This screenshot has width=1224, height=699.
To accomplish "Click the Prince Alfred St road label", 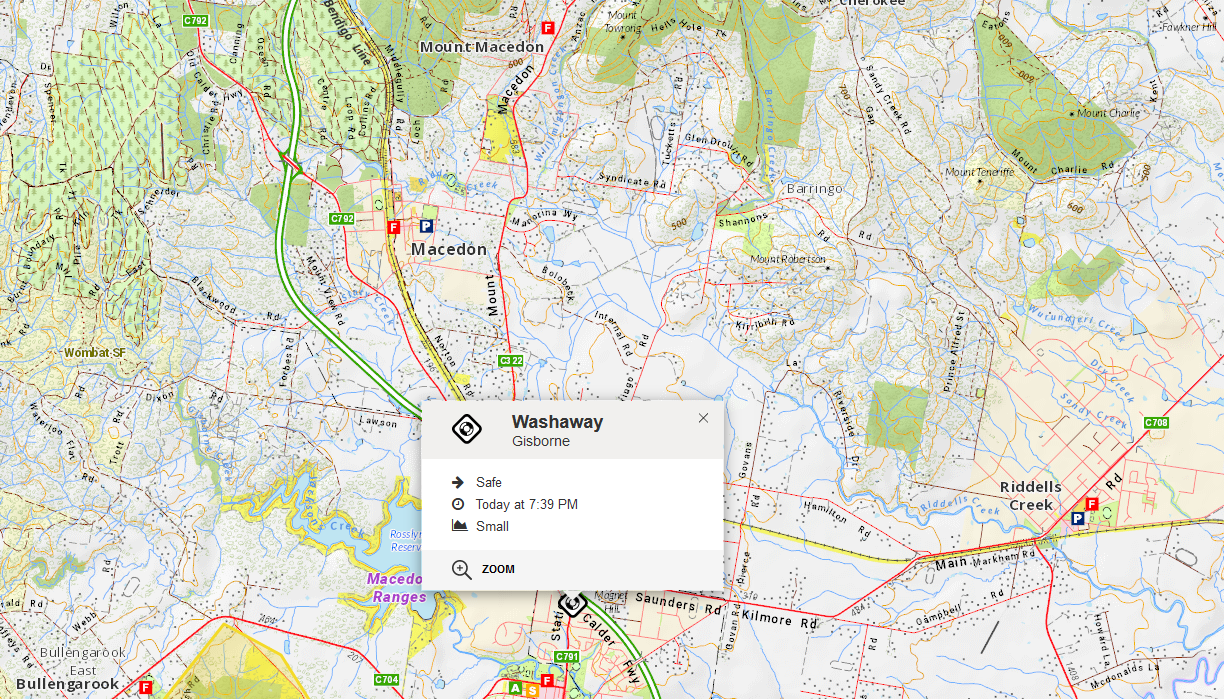I will 953,350.
